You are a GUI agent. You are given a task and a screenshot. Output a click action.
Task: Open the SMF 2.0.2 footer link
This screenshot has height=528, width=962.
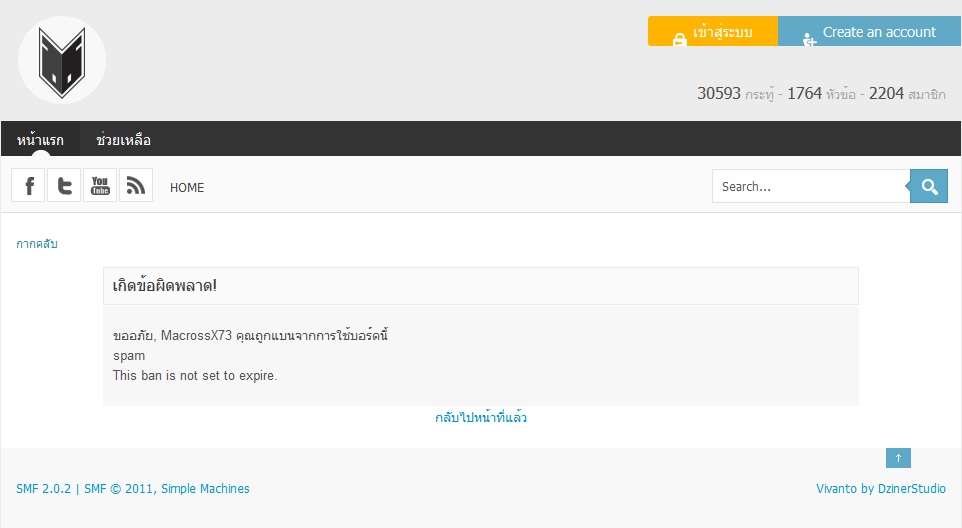44,489
